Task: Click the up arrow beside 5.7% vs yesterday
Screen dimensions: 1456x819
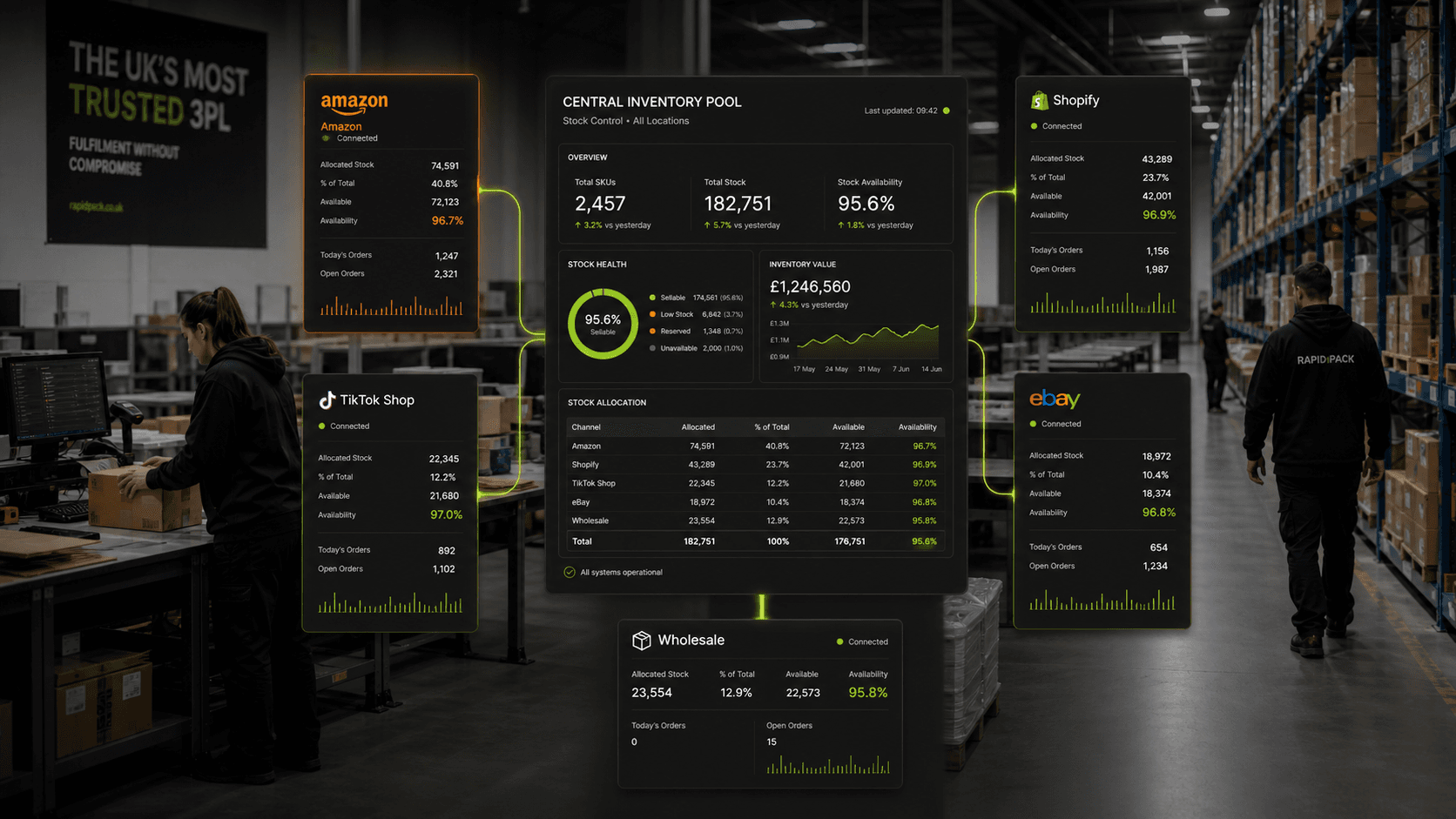Action: point(707,225)
